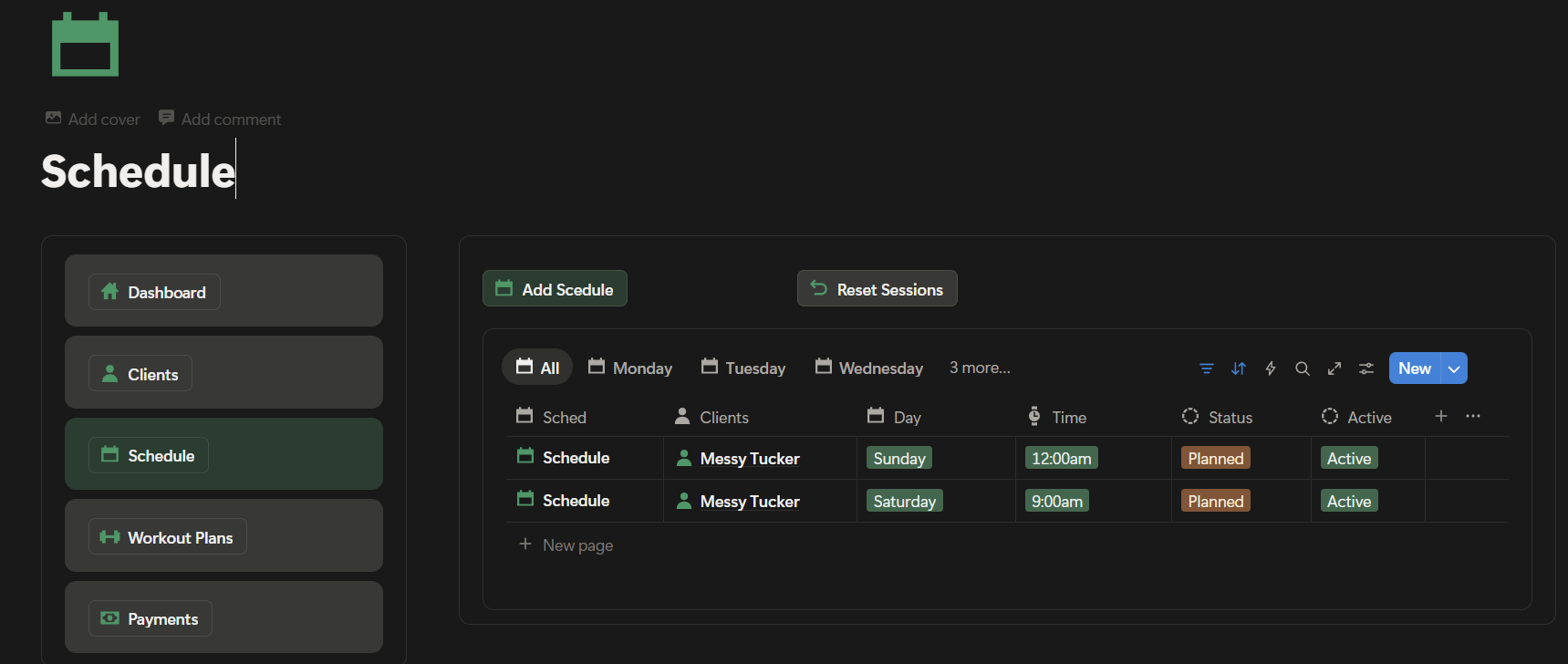The width and height of the screenshot is (1568, 664).
Task: Switch to the Wednesday tab
Action: pyautogui.click(x=869, y=368)
